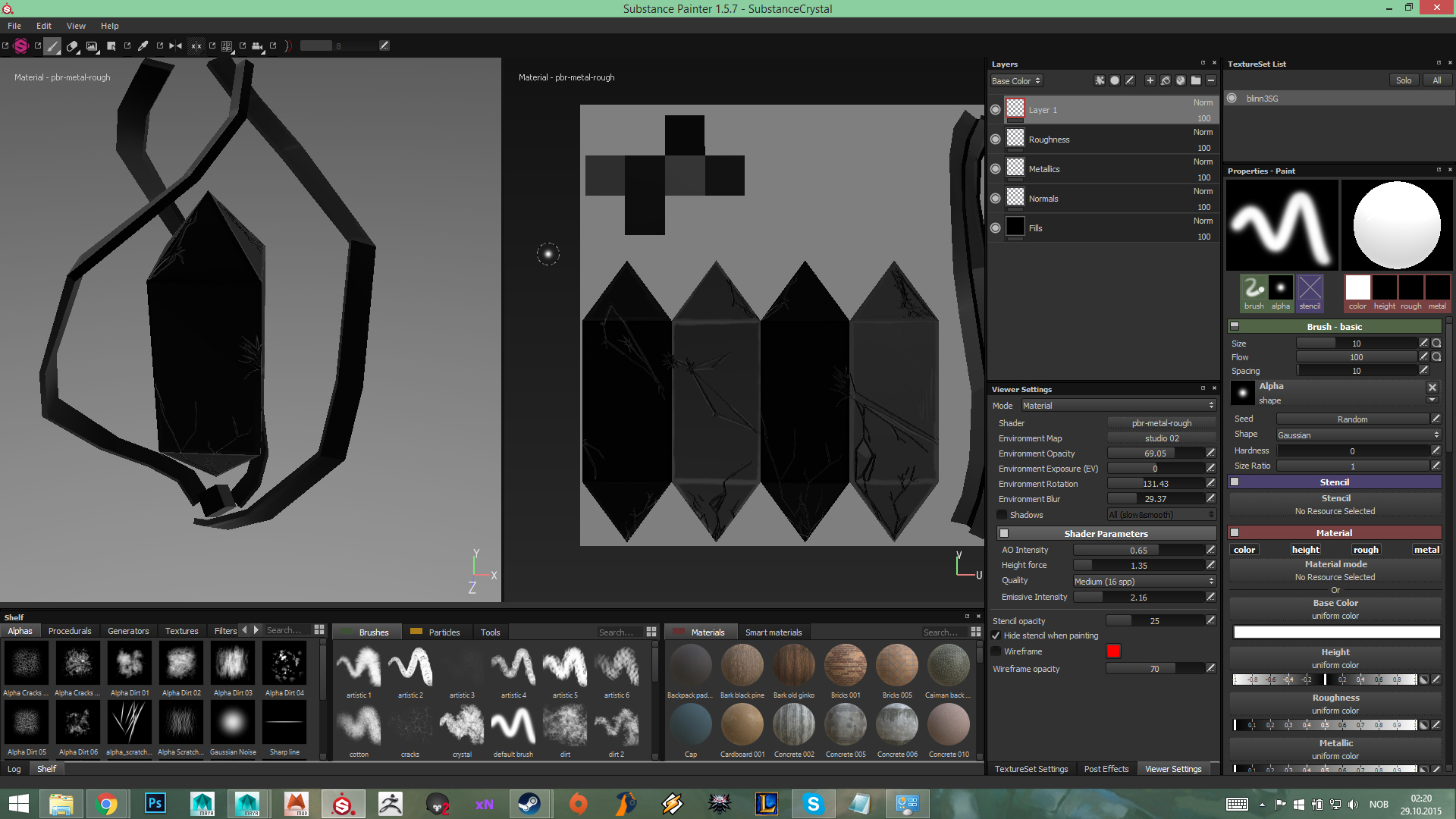1456x819 pixels.
Task: Toggle Hide stencil when painting checkbox
Action: pos(996,635)
